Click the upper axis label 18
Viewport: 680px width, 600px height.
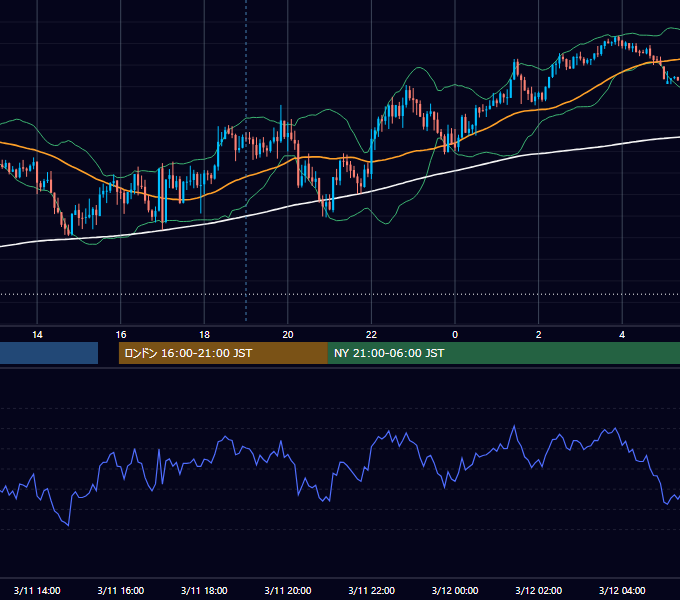point(204,335)
